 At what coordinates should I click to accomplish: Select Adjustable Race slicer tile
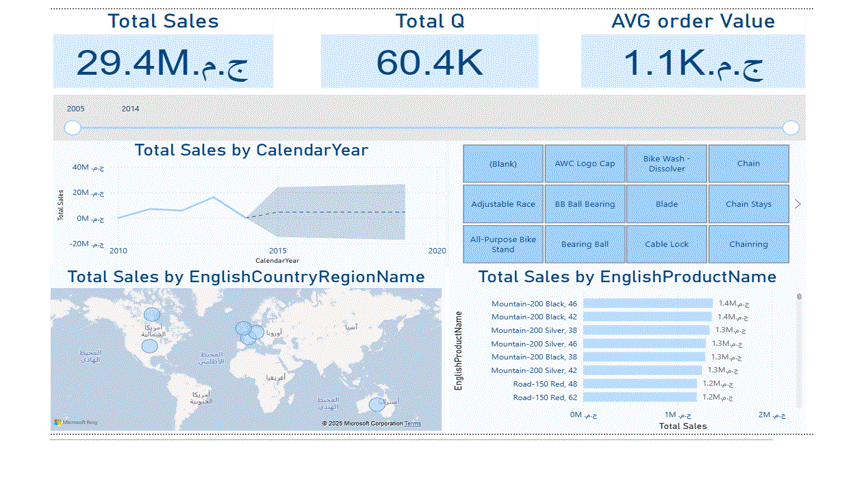click(503, 204)
